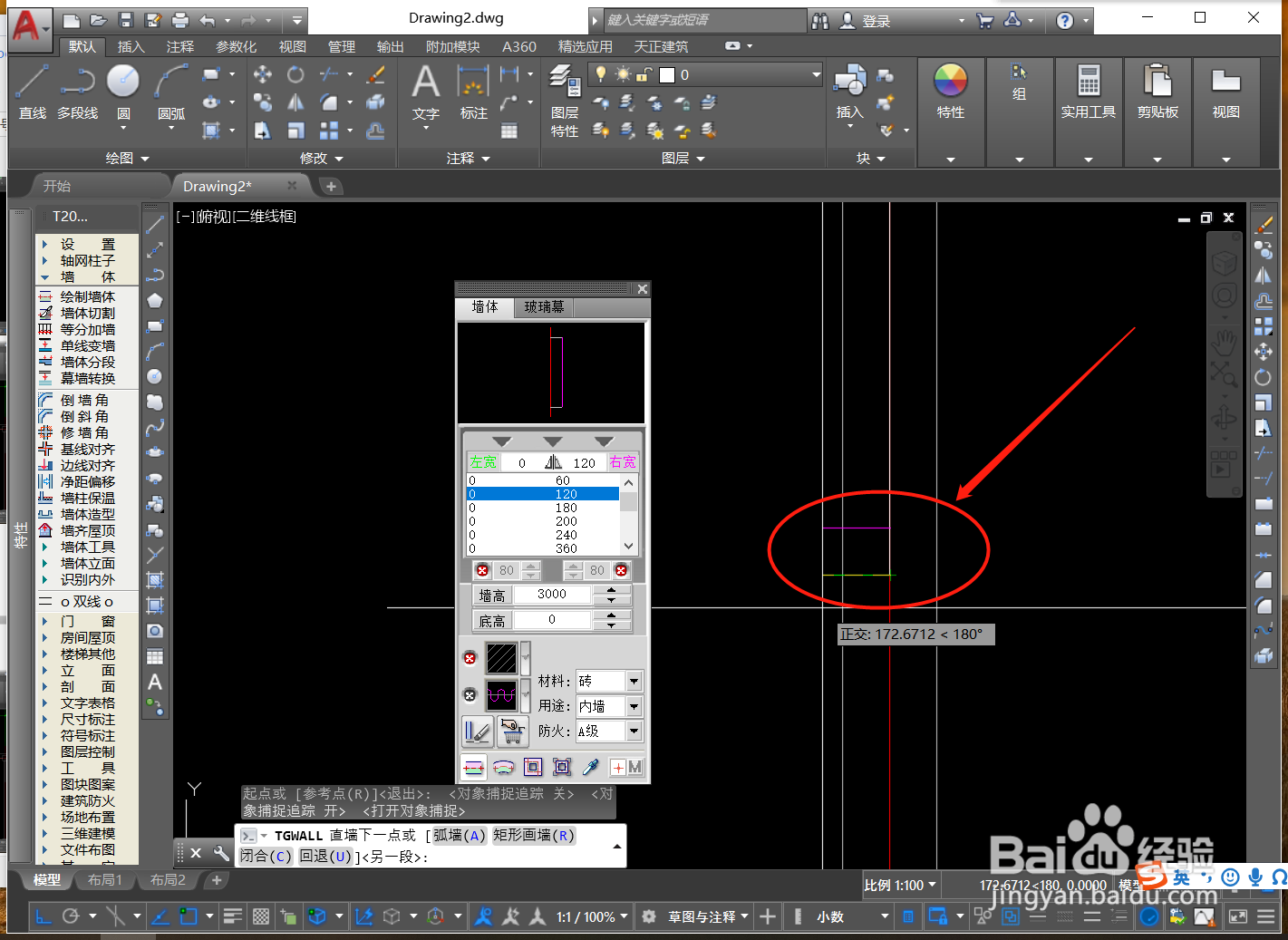
Task: Expand the 绘图 panel
Action: pos(127,158)
